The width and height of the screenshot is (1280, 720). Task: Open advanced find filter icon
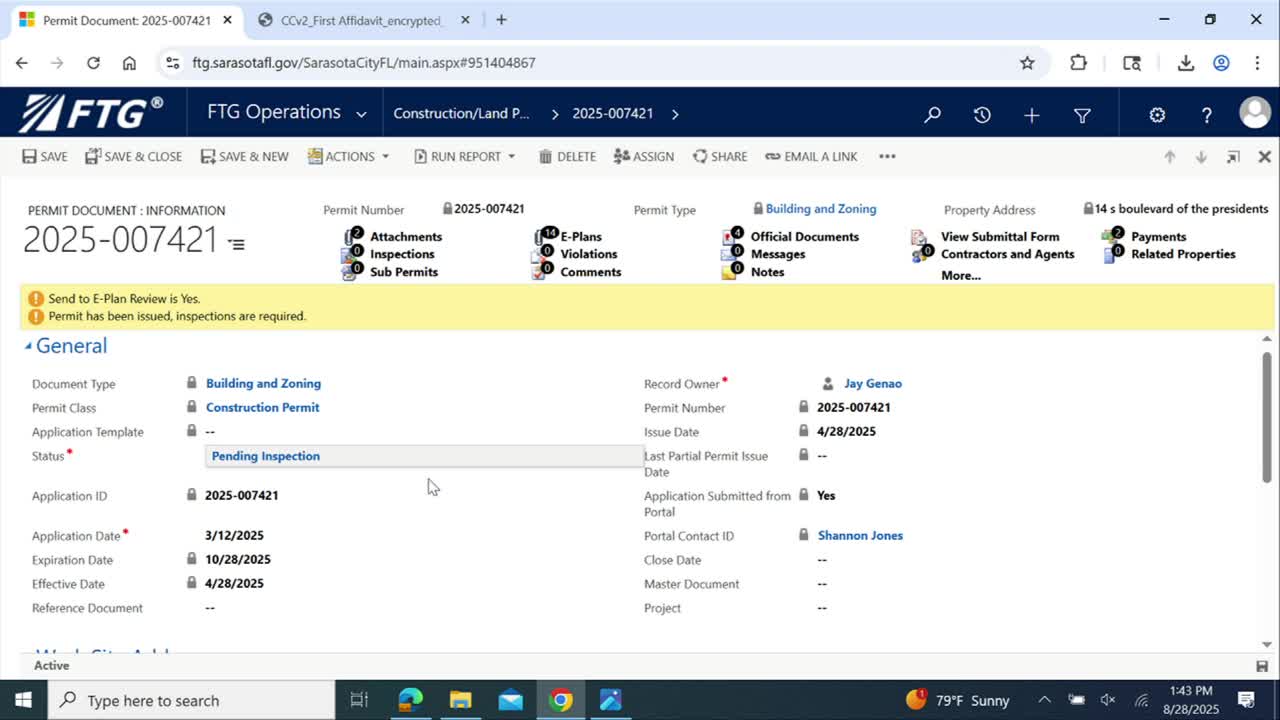(1082, 115)
